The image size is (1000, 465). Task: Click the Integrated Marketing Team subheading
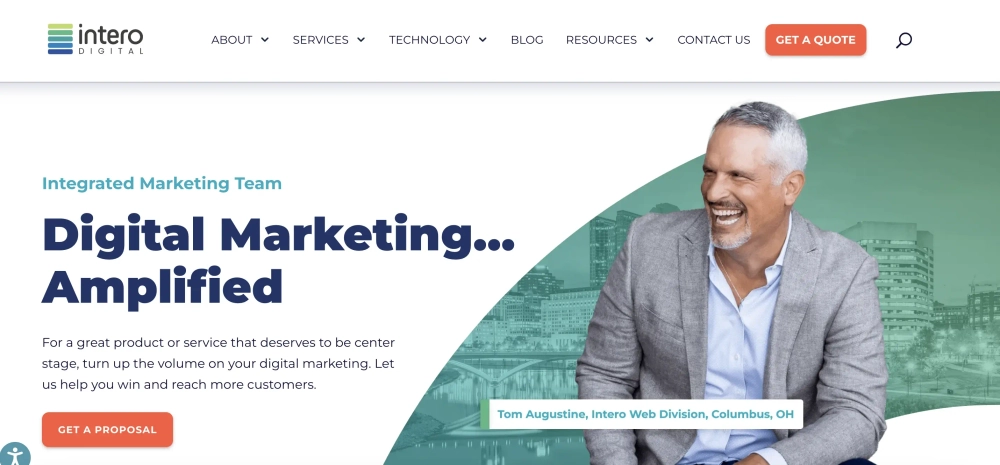(162, 184)
